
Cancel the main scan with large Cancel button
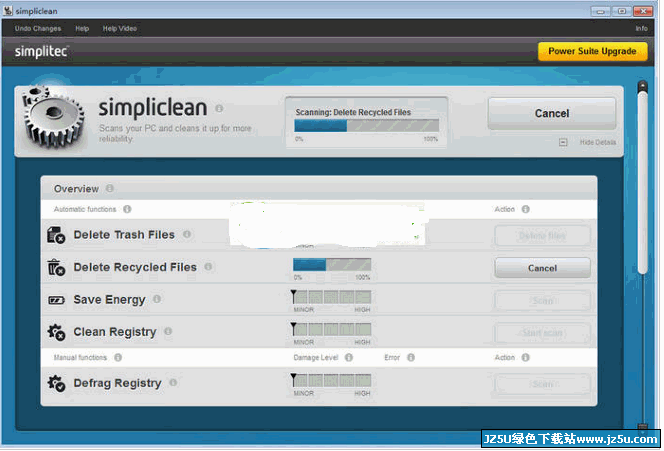(552, 113)
